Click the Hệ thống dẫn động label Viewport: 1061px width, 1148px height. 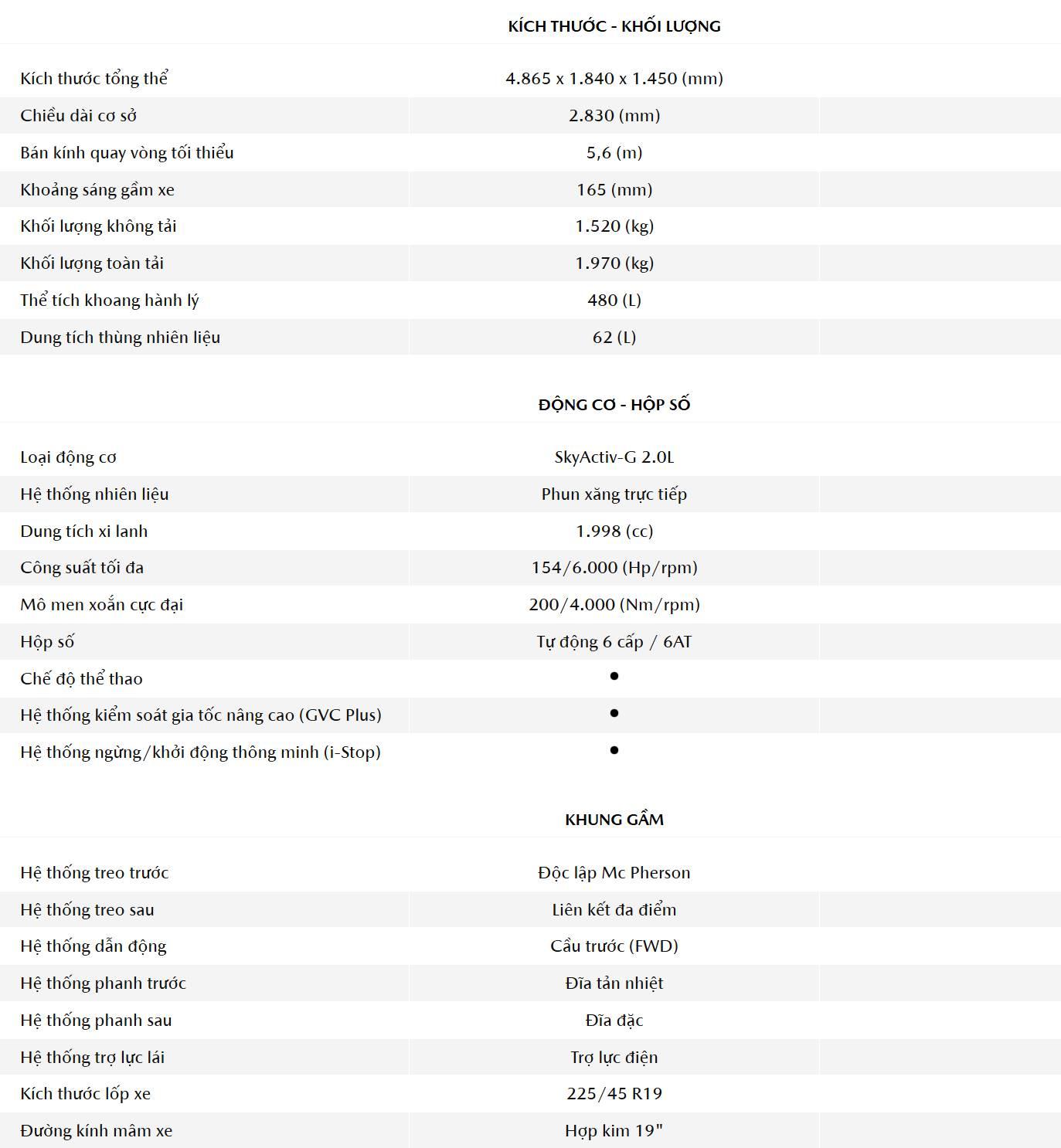(x=94, y=946)
